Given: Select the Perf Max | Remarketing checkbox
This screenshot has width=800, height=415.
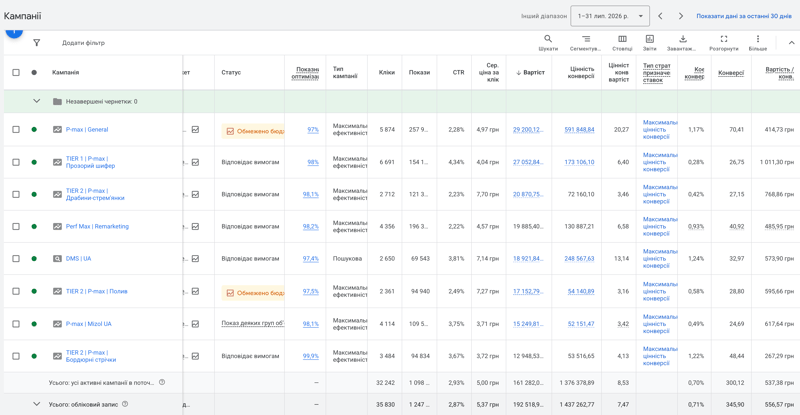Looking at the screenshot, I should [x=16, y=227].
